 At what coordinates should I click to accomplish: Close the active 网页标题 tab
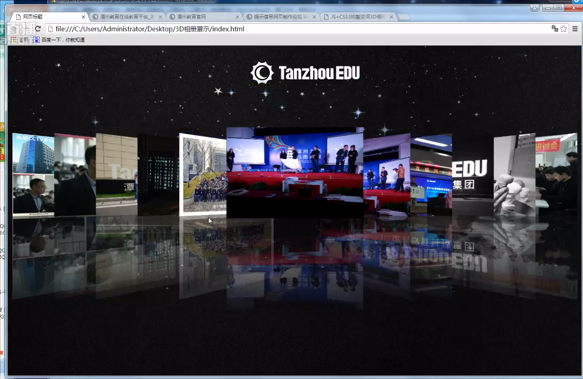(83, 17)
